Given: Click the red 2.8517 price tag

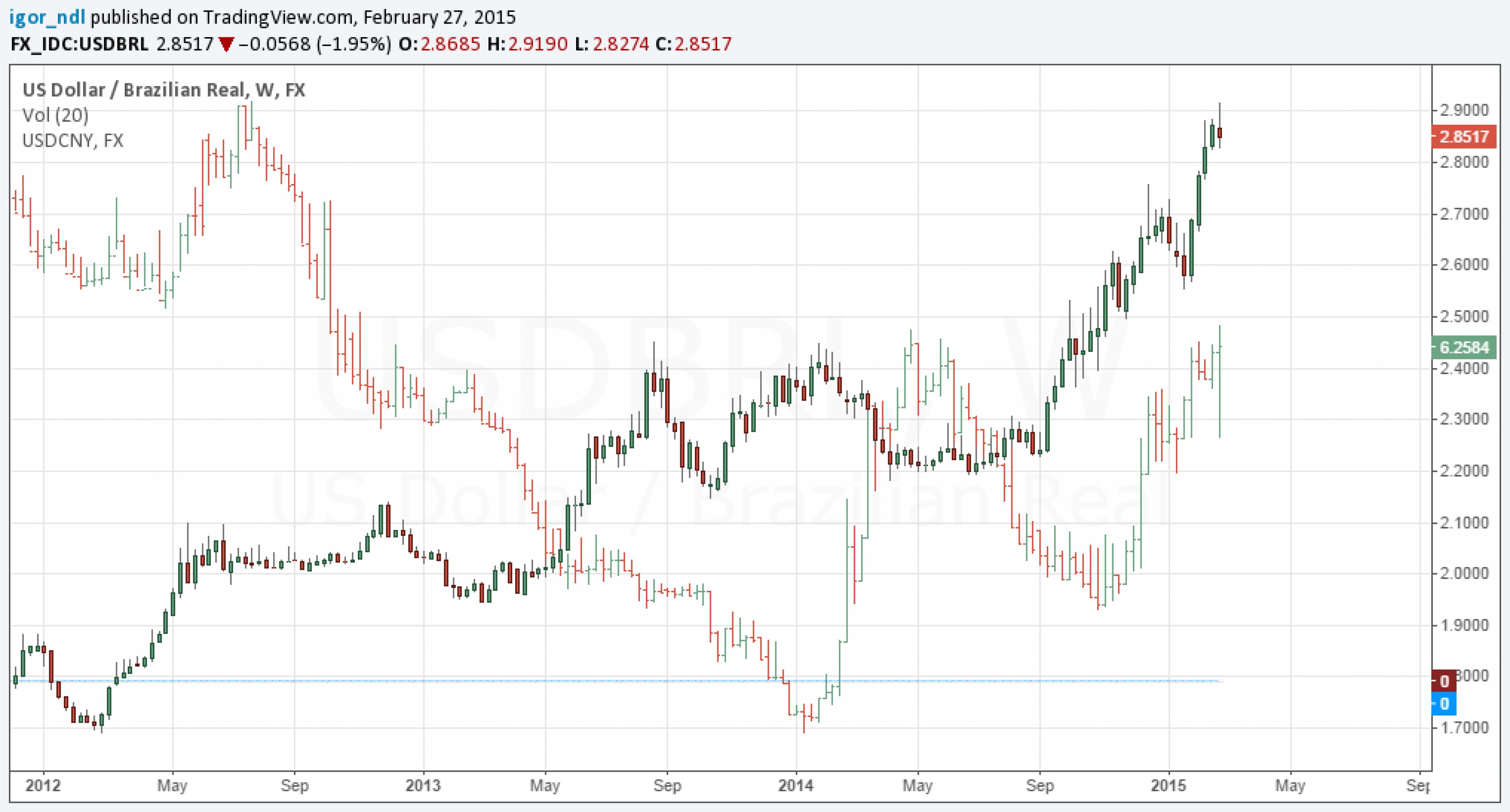Looking at the screenshot, I should click(x=1464, y=137).
